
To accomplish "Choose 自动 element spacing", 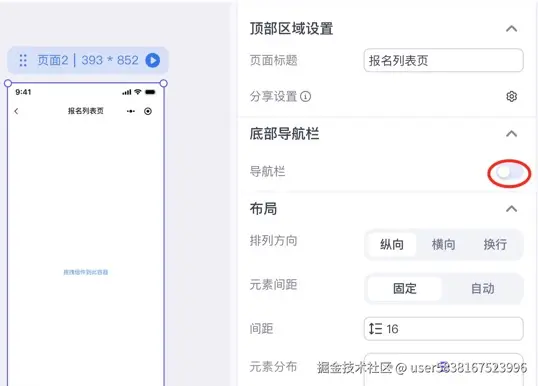I will [482, 288].
